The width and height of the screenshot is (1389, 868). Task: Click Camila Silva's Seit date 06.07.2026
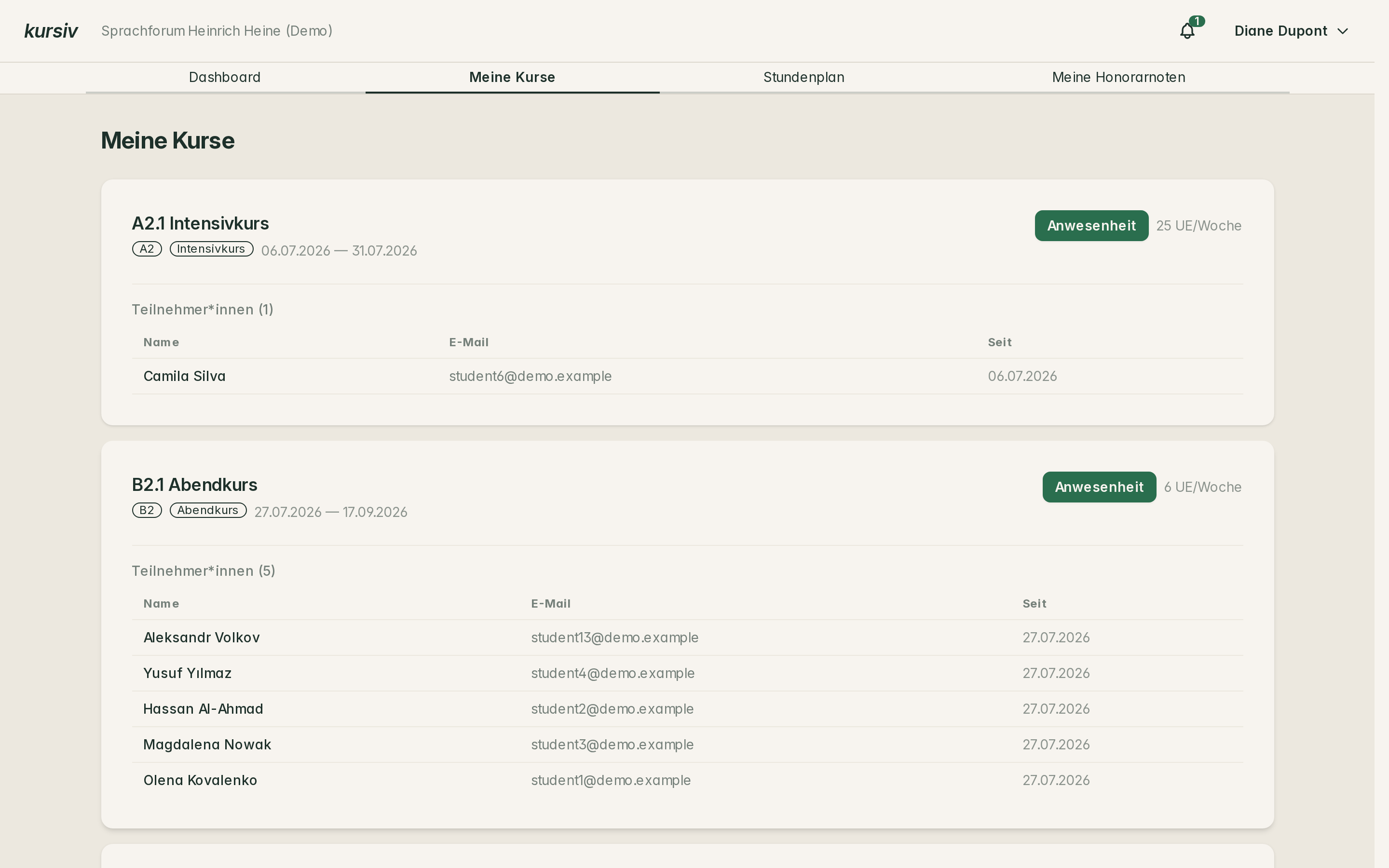[1022, 377]
